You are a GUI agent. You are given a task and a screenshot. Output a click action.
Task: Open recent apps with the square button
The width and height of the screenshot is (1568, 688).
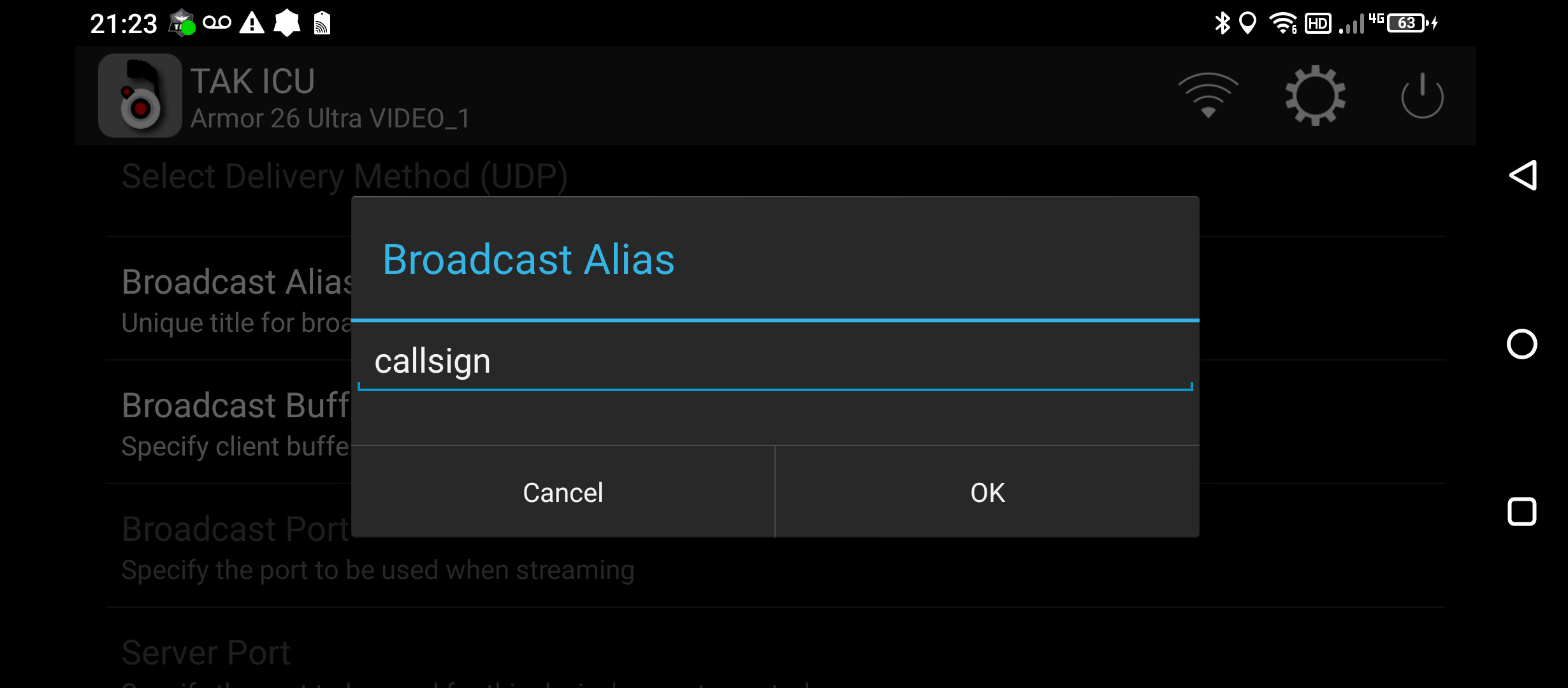point(1522,512)
